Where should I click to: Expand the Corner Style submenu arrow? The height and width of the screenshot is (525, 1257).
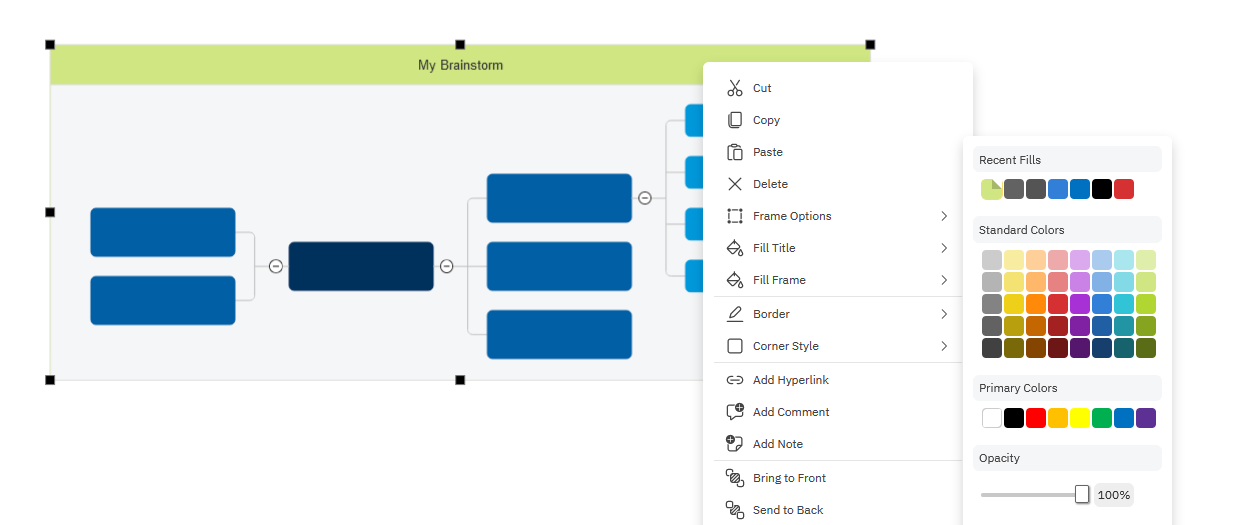click(x=944, y=346)
